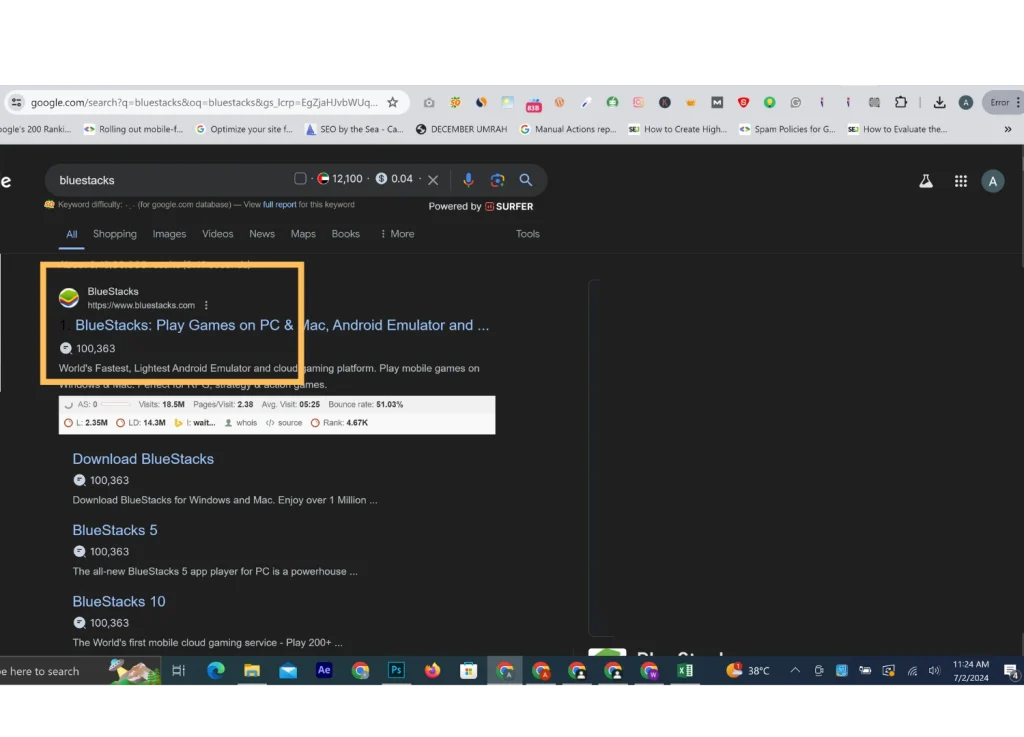Image resolution: width=1024 pixels, height=737 pixels.
Task: Open the three-dot menu beside bluestacks.com result
Action: click(205, 305)
